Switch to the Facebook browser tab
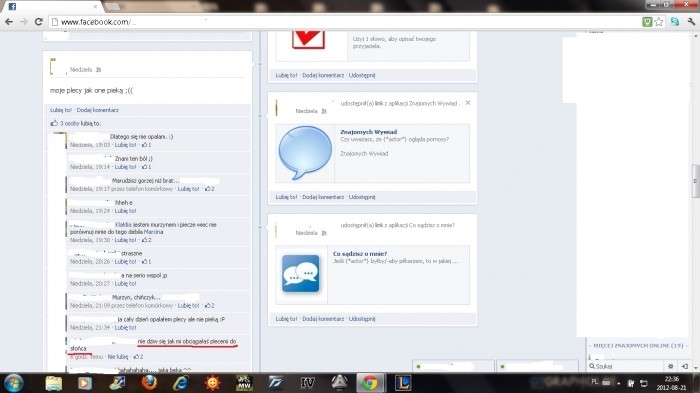Screen dimensions: 700x393 52,6
